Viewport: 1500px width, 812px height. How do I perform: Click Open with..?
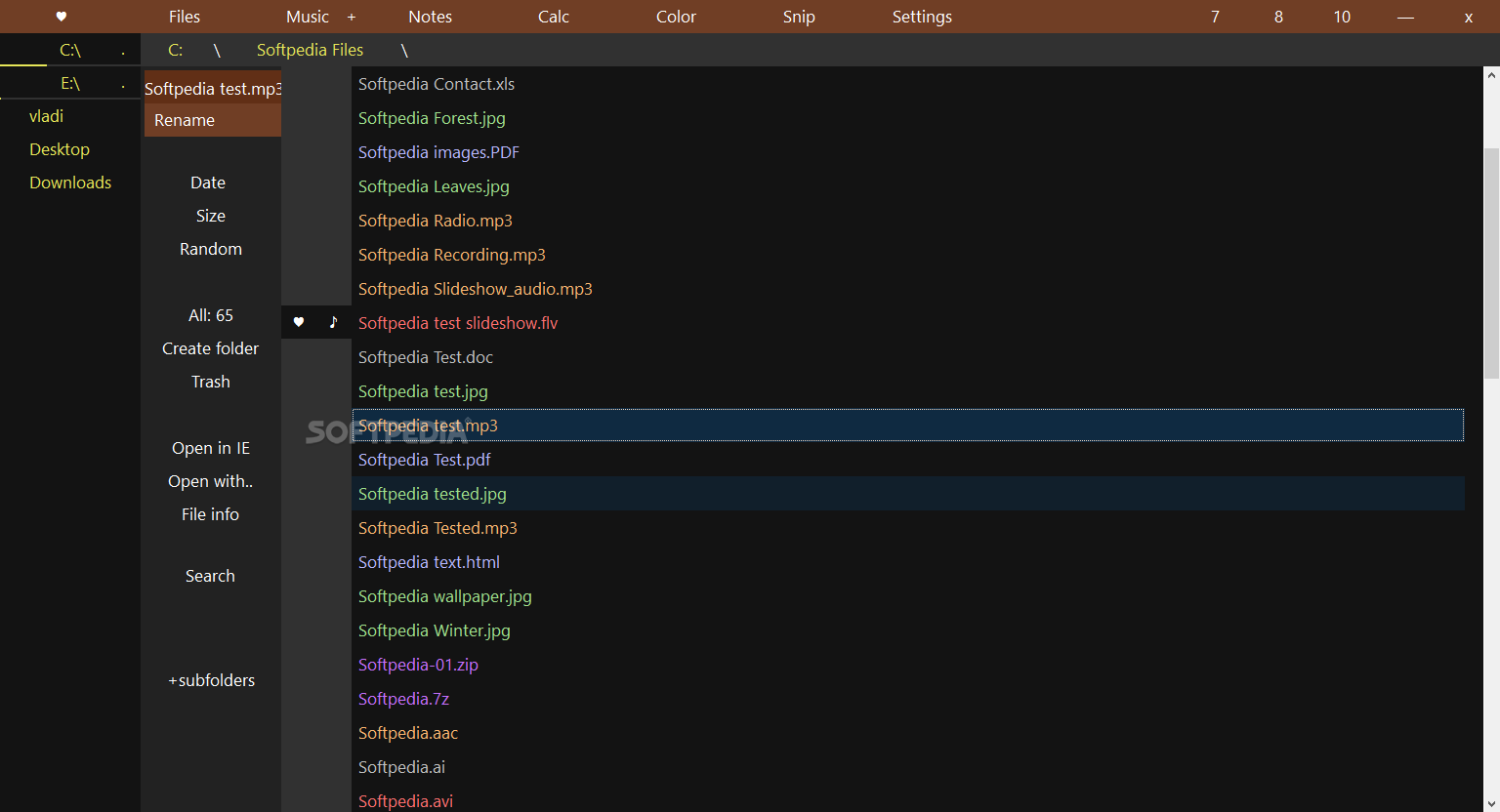click(211, 481)
